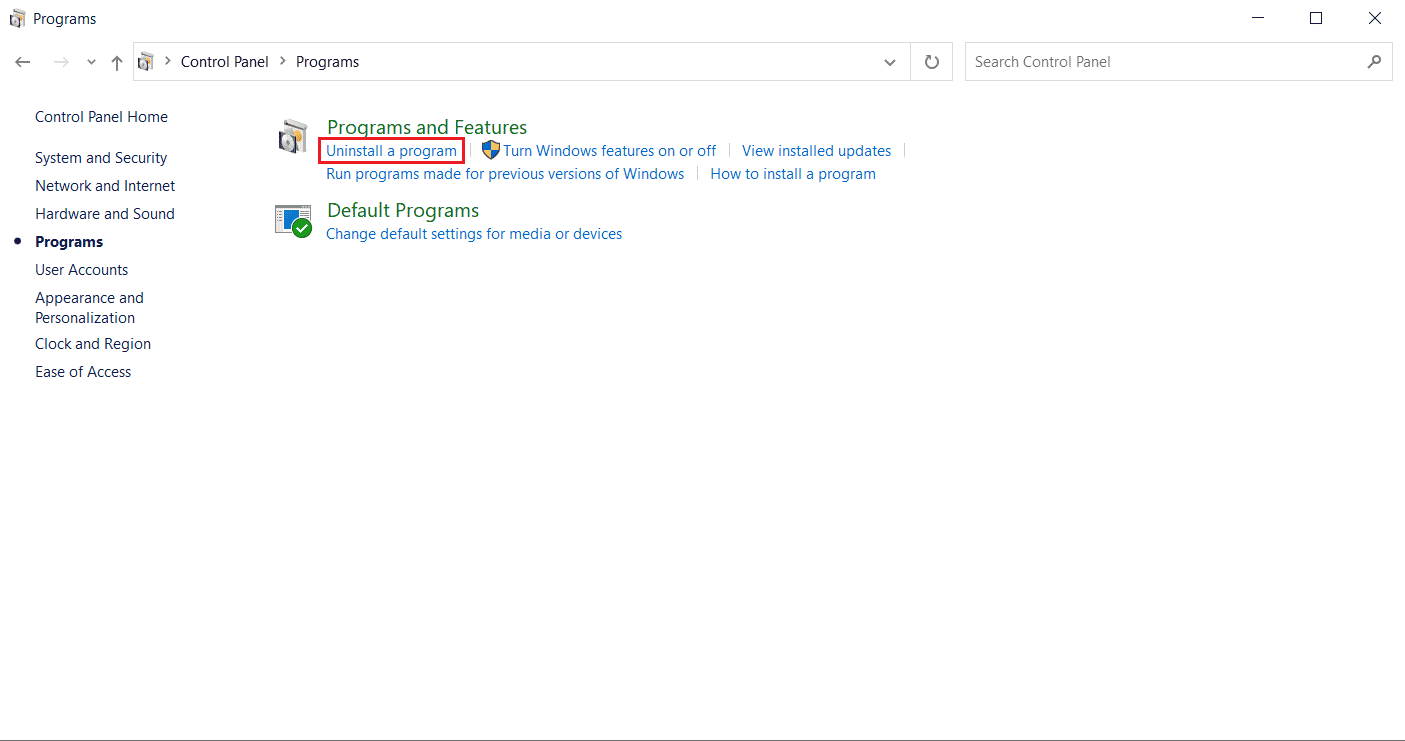Open Change default settings for media or devices
Screen dimensions: 1405x741
[474, 234]
